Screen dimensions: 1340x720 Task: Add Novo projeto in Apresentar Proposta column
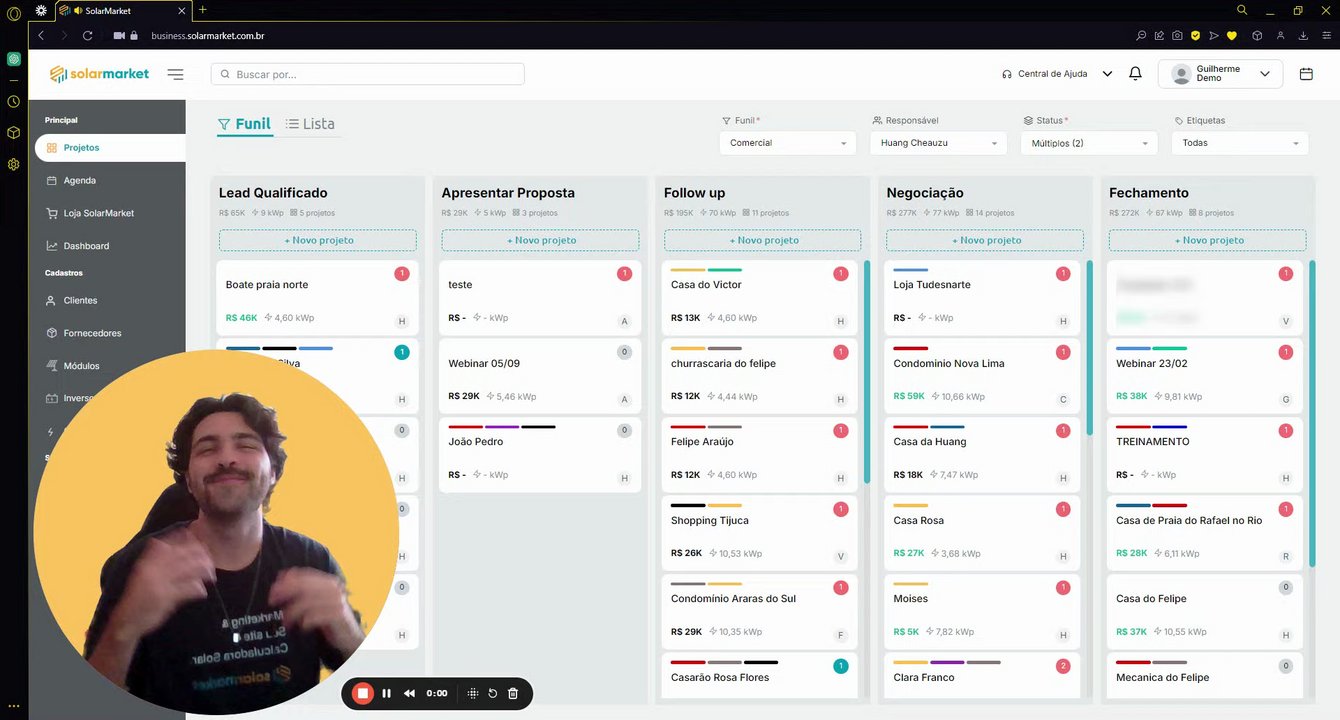[x=540, y=240]
